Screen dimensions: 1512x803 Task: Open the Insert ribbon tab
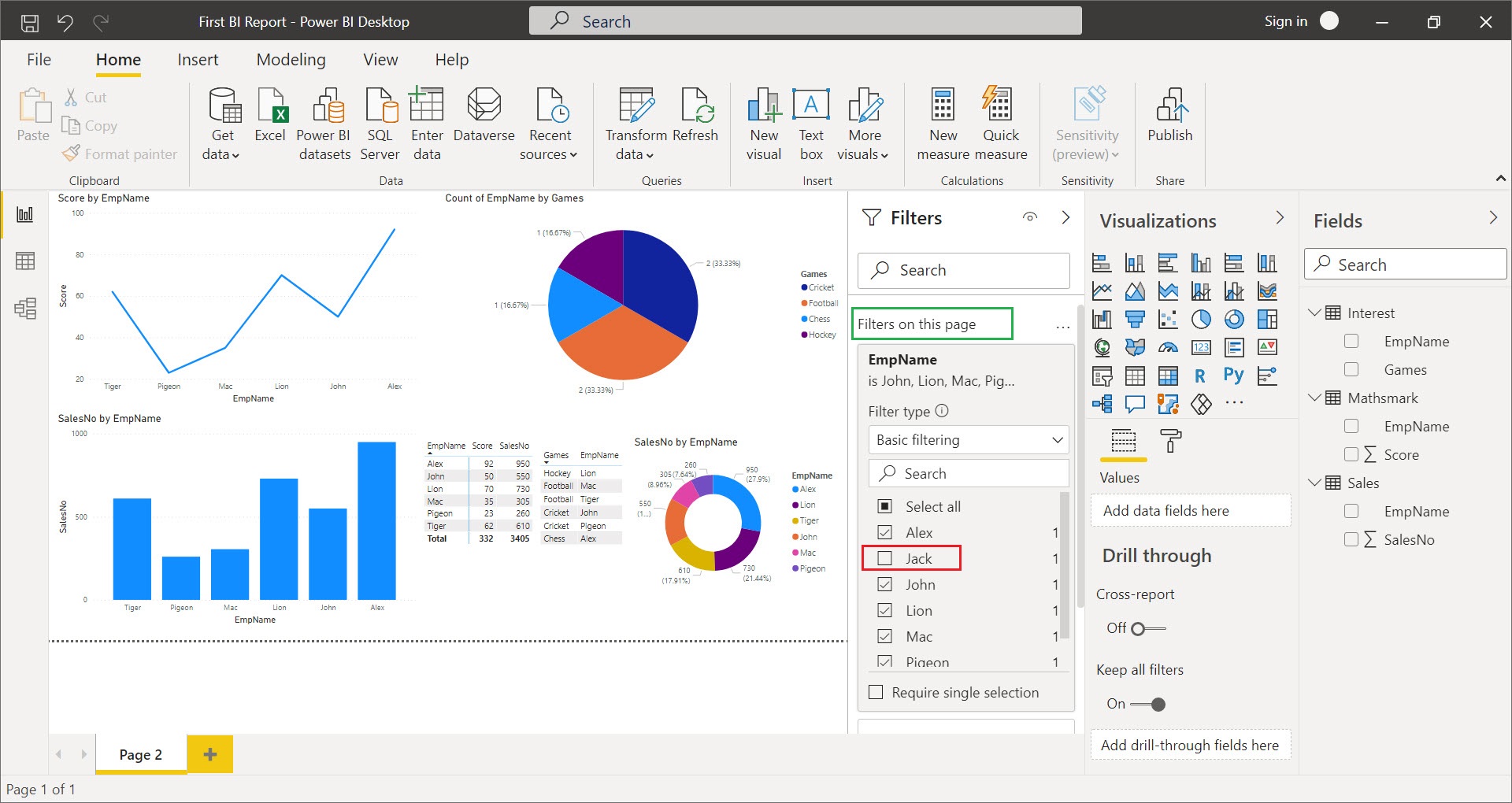pos(198,60)
